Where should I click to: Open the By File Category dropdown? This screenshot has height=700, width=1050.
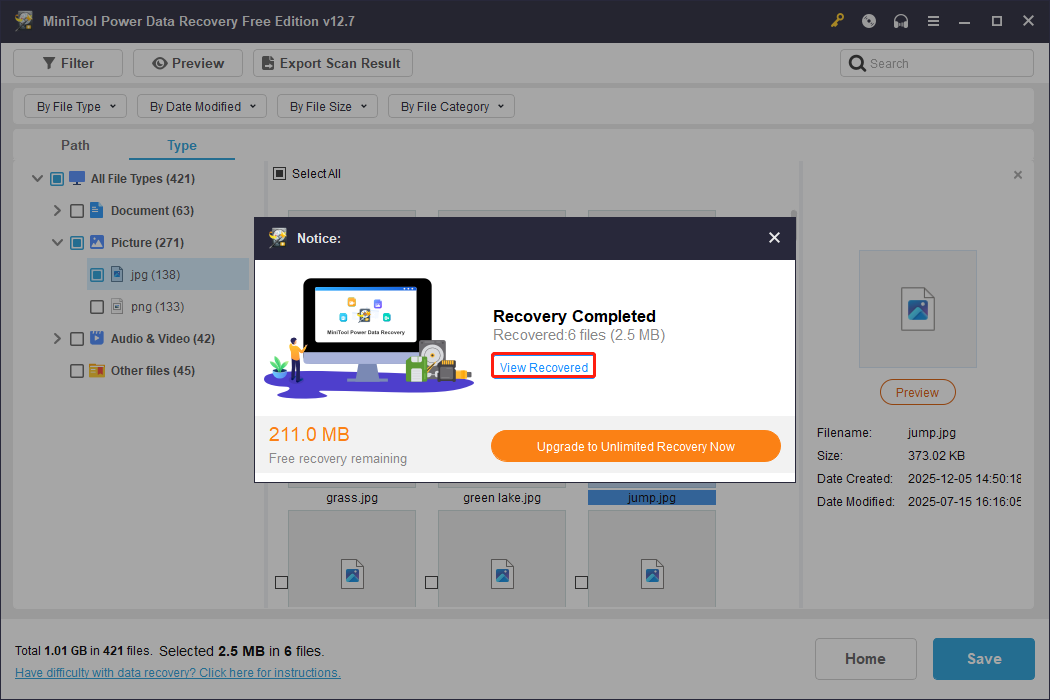pos(451,106)
